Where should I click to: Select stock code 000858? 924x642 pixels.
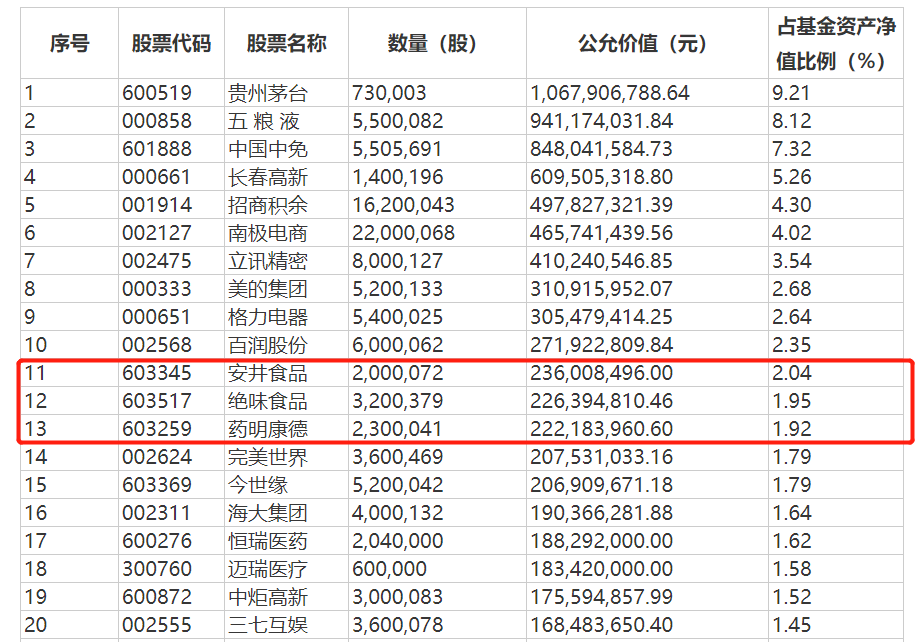click(157, 121)
